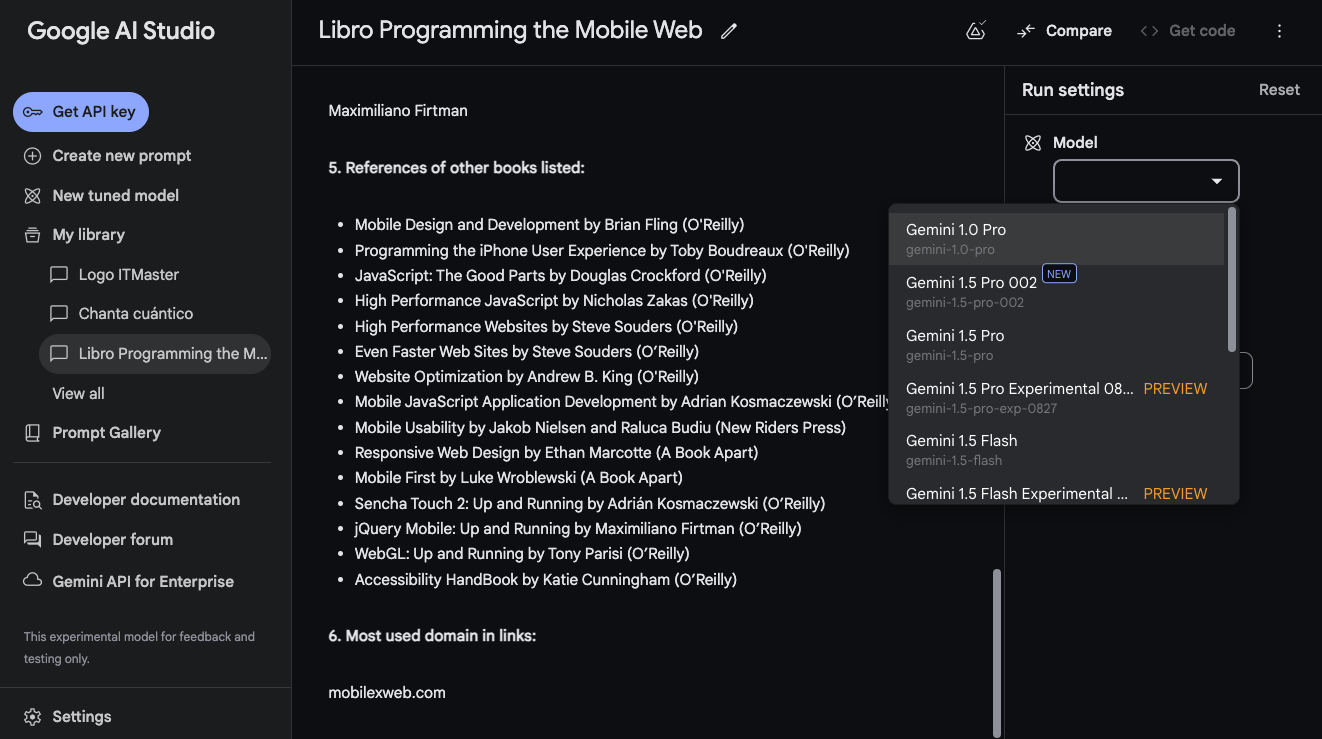Click the key icon on Get API key
1322x739 pixels.
point(33,112)
